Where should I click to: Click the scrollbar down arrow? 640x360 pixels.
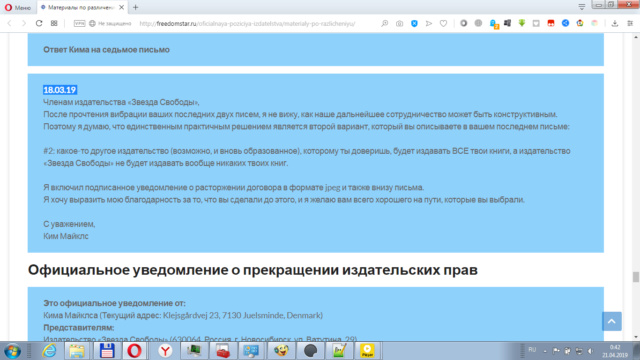[636, 337]
